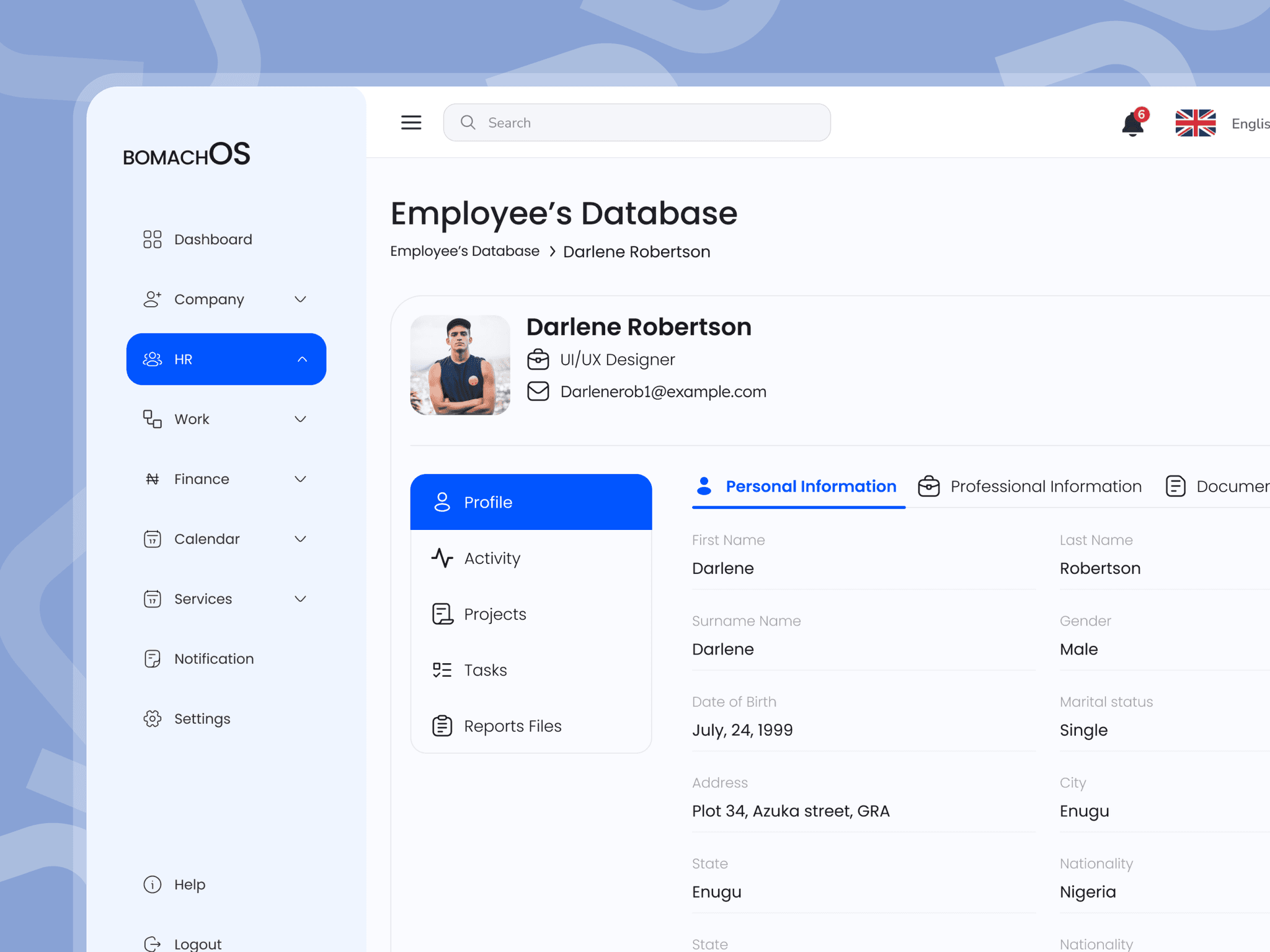
Task: Click the email envelope icon
Action: click(538, 392)
